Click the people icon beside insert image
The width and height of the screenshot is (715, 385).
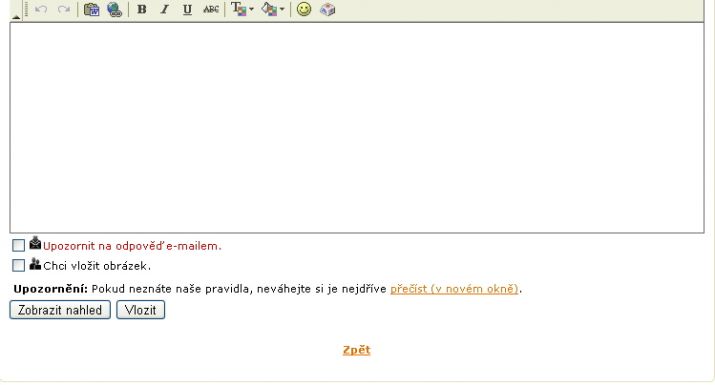[x=35, y=264]
